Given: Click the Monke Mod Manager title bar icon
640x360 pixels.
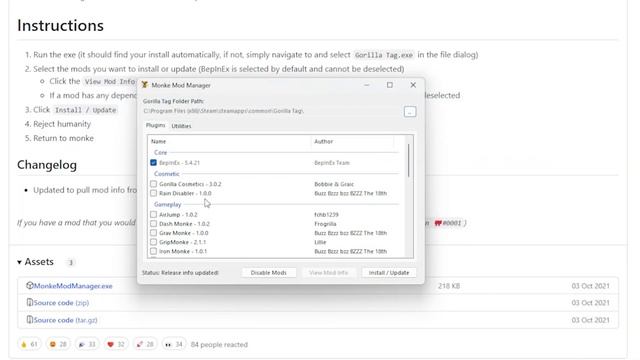Looking at the screenshot, I should pos(144,85).
